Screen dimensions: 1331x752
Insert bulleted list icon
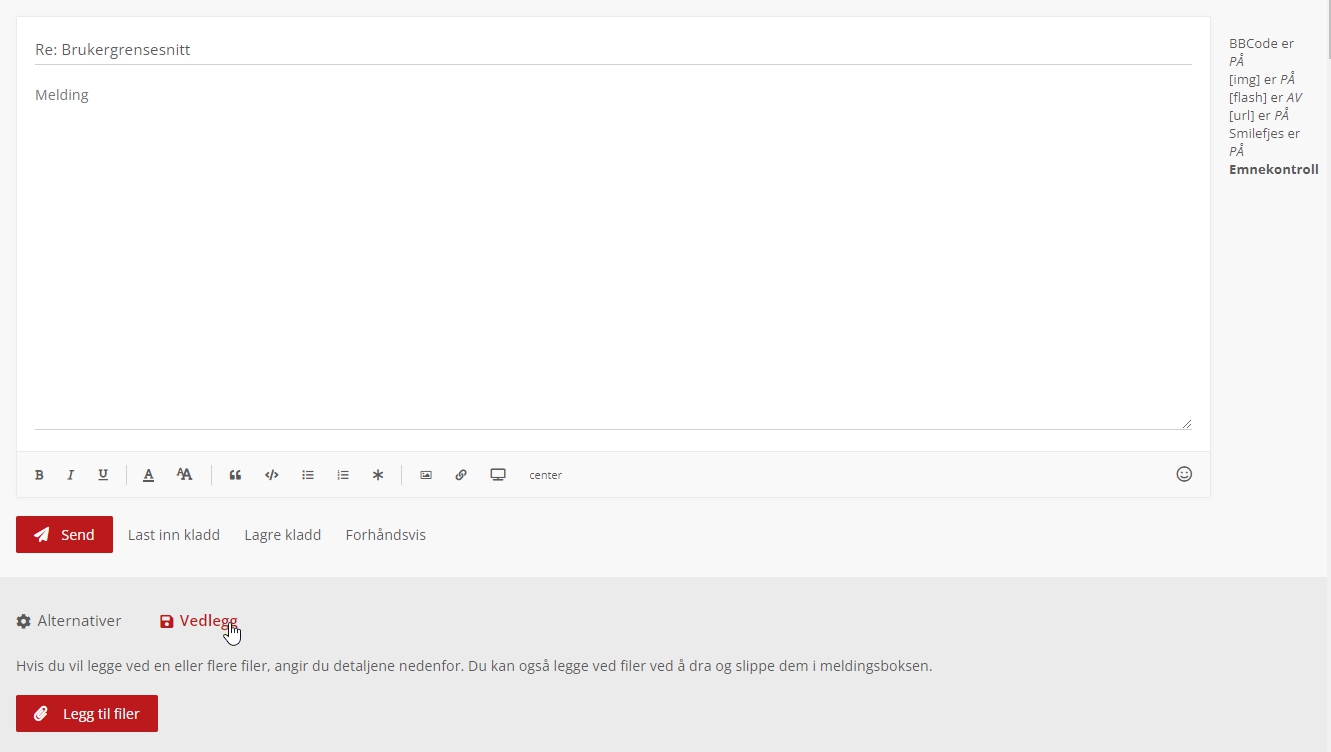point(308,475)
